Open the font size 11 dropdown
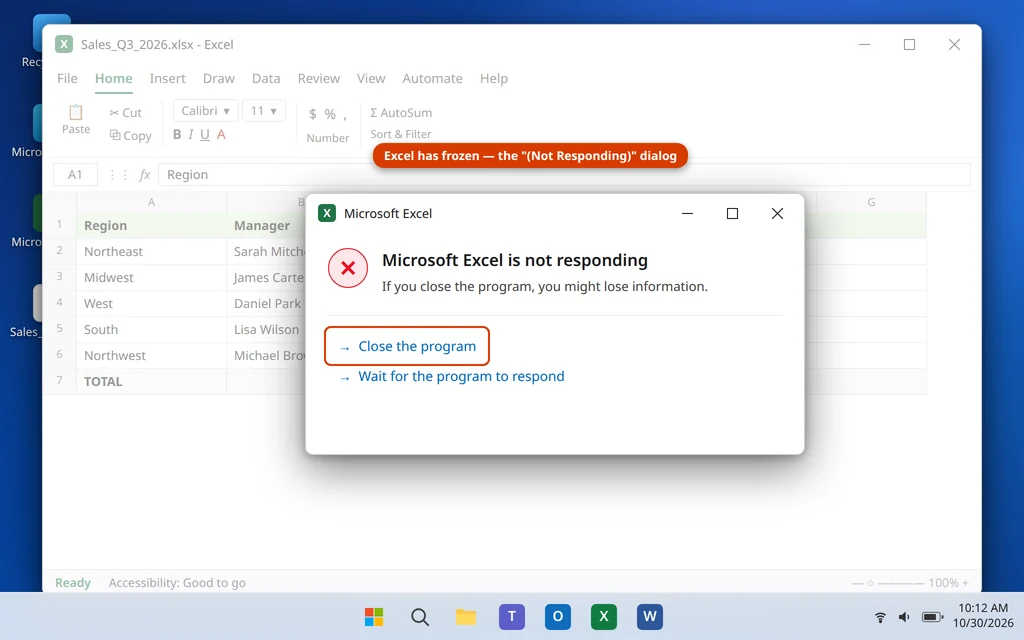The width and height of the screenshot is (1024, 640). point(264,111)
